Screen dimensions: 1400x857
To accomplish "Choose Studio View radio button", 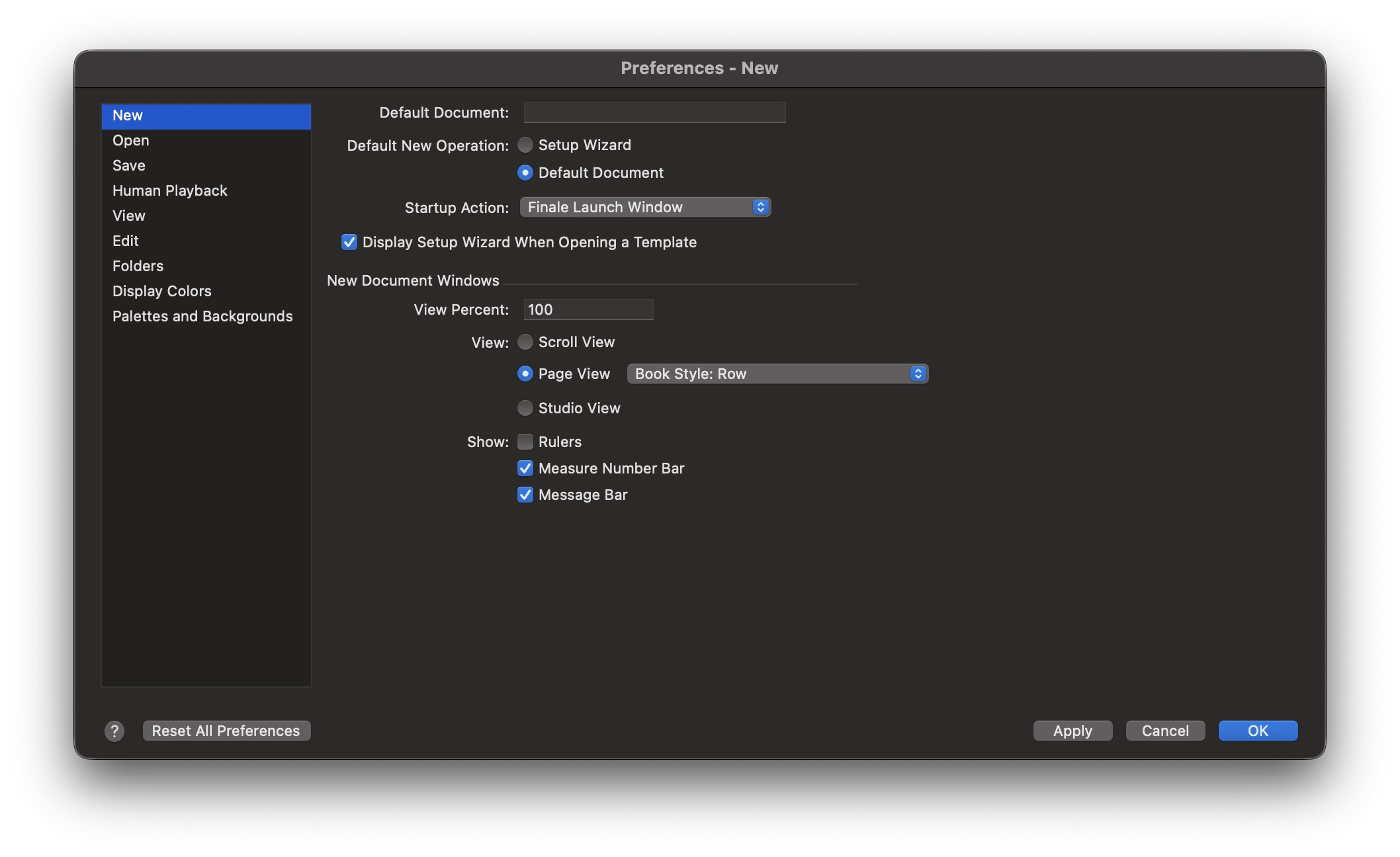I will (525, 408).
